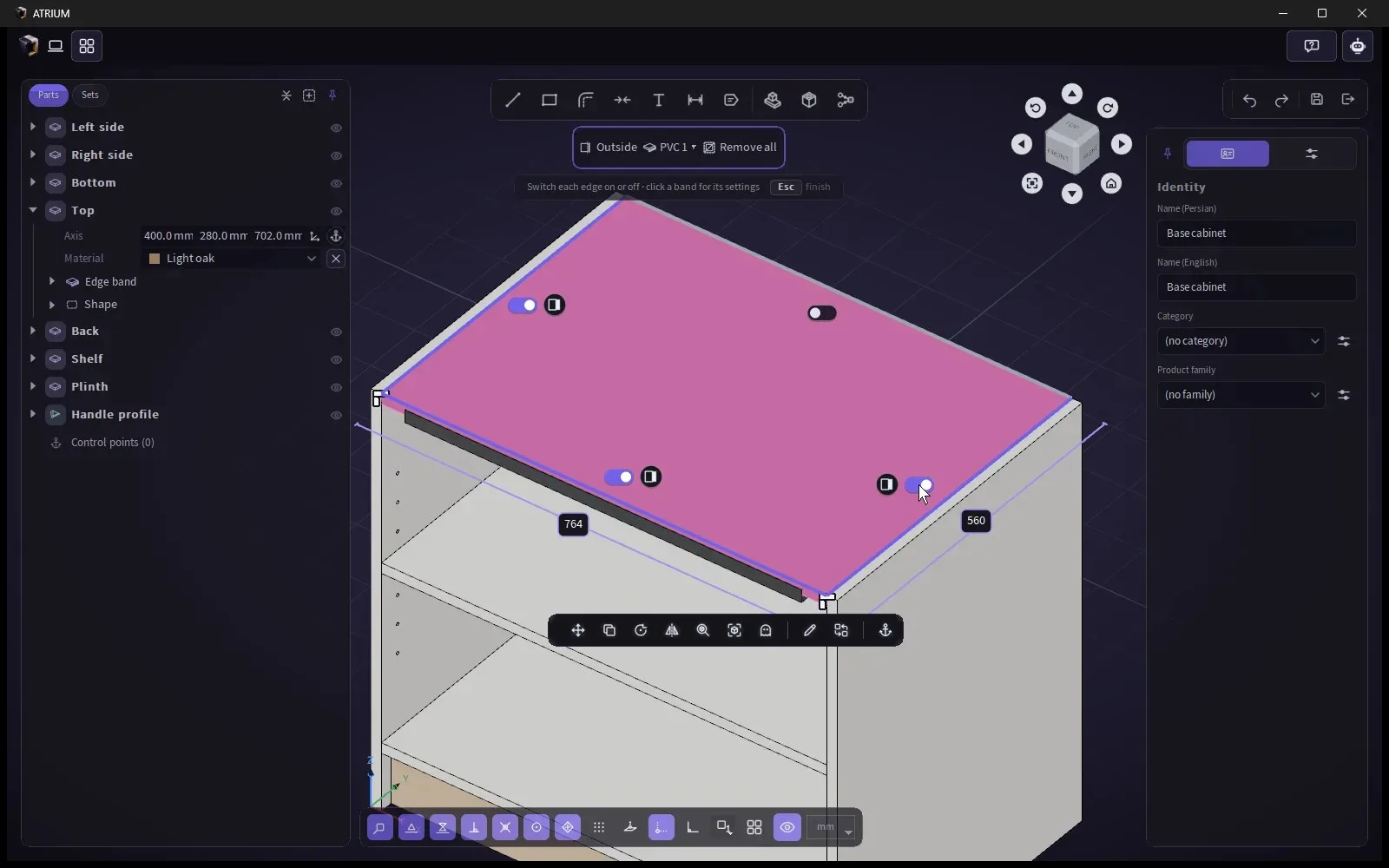Open the Product family dropdown
The image size is (1389, 868).
(x=1241, y=395)
